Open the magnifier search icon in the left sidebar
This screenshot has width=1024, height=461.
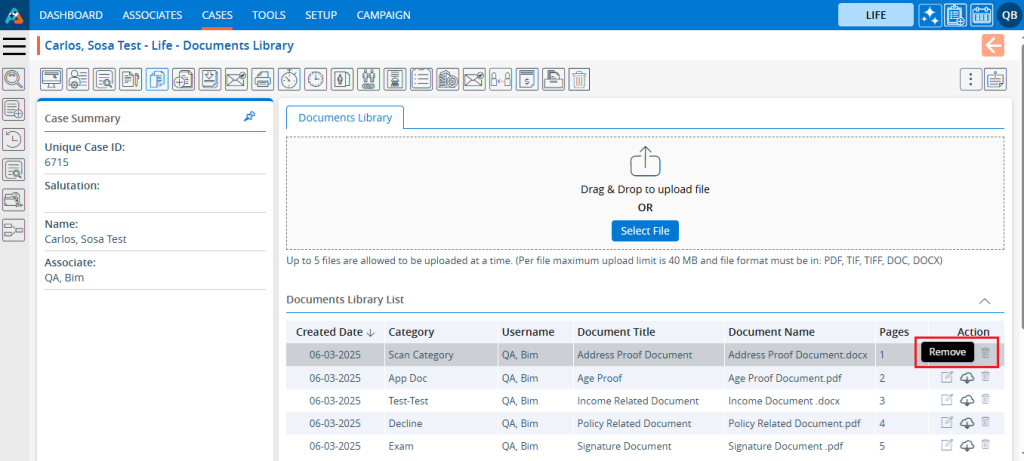point(14,79)
